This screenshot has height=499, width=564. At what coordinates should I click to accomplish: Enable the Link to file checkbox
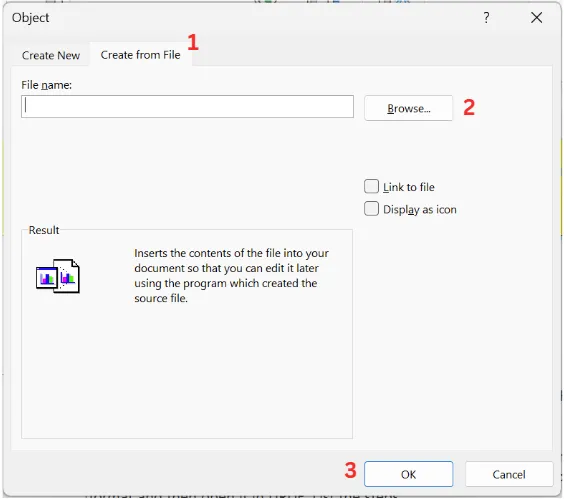[x=371, y=187]
